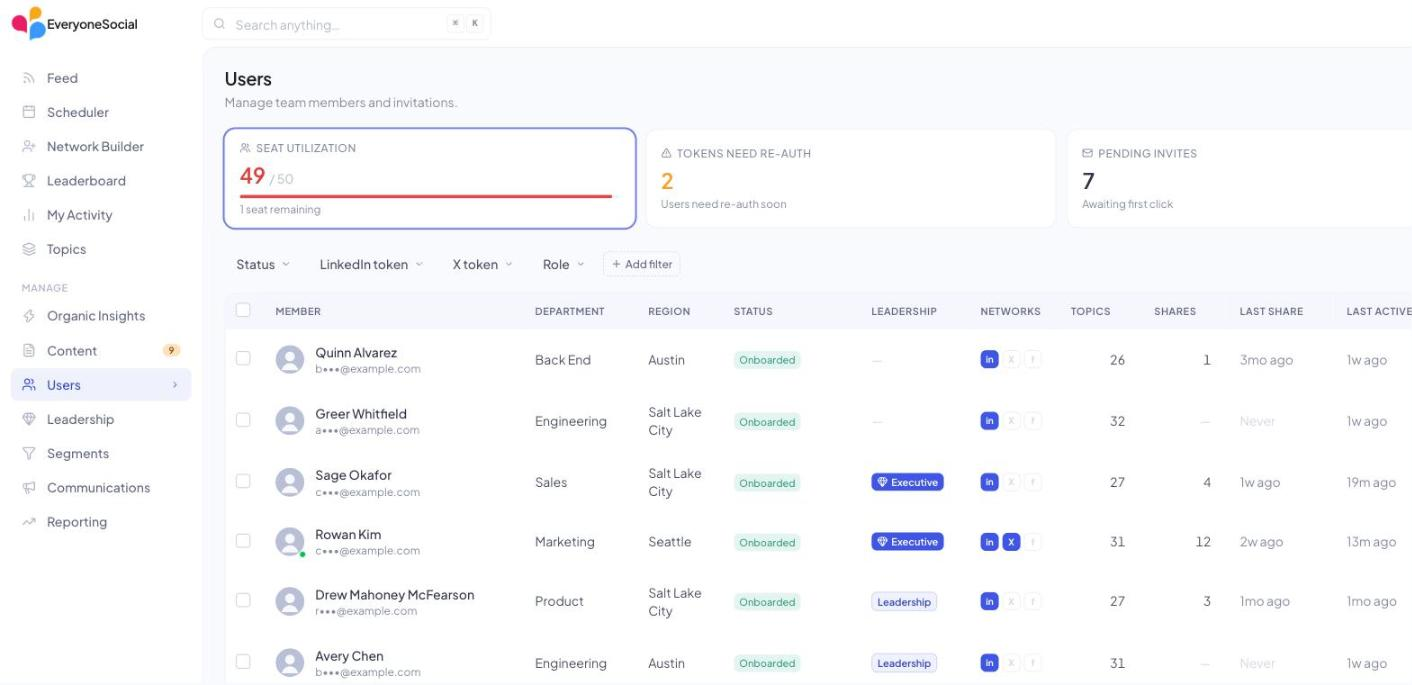Click the Search anything input field
This screenshot has width=1412, height=685.
tap(346, 25)
